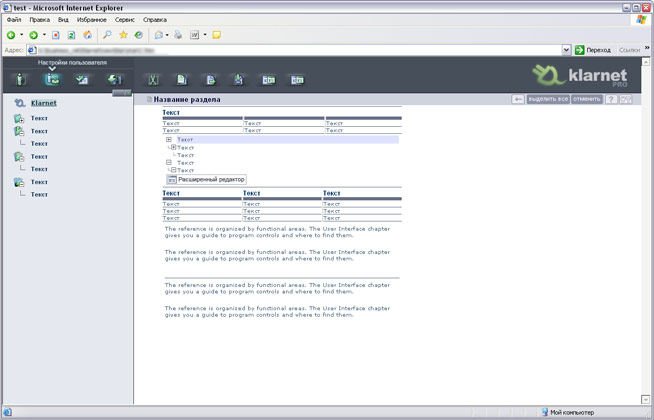
Task: Click the 'выделить все' button
Action: point(548,100)
